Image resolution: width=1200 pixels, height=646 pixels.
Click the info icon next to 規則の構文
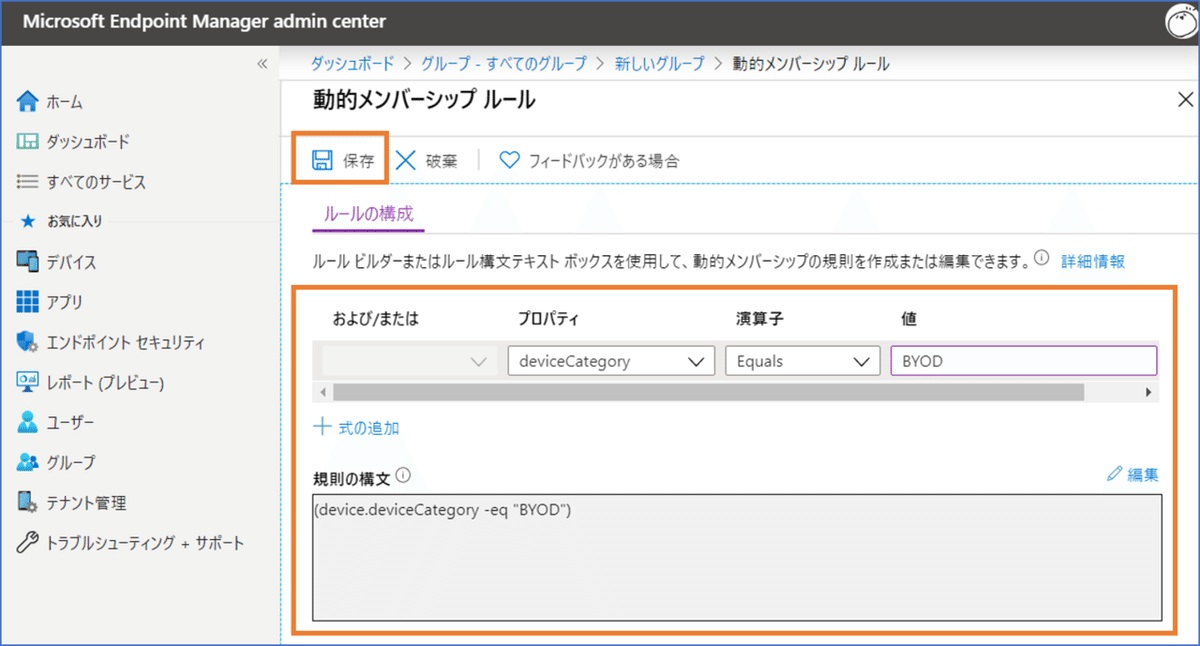click(404, 475)
